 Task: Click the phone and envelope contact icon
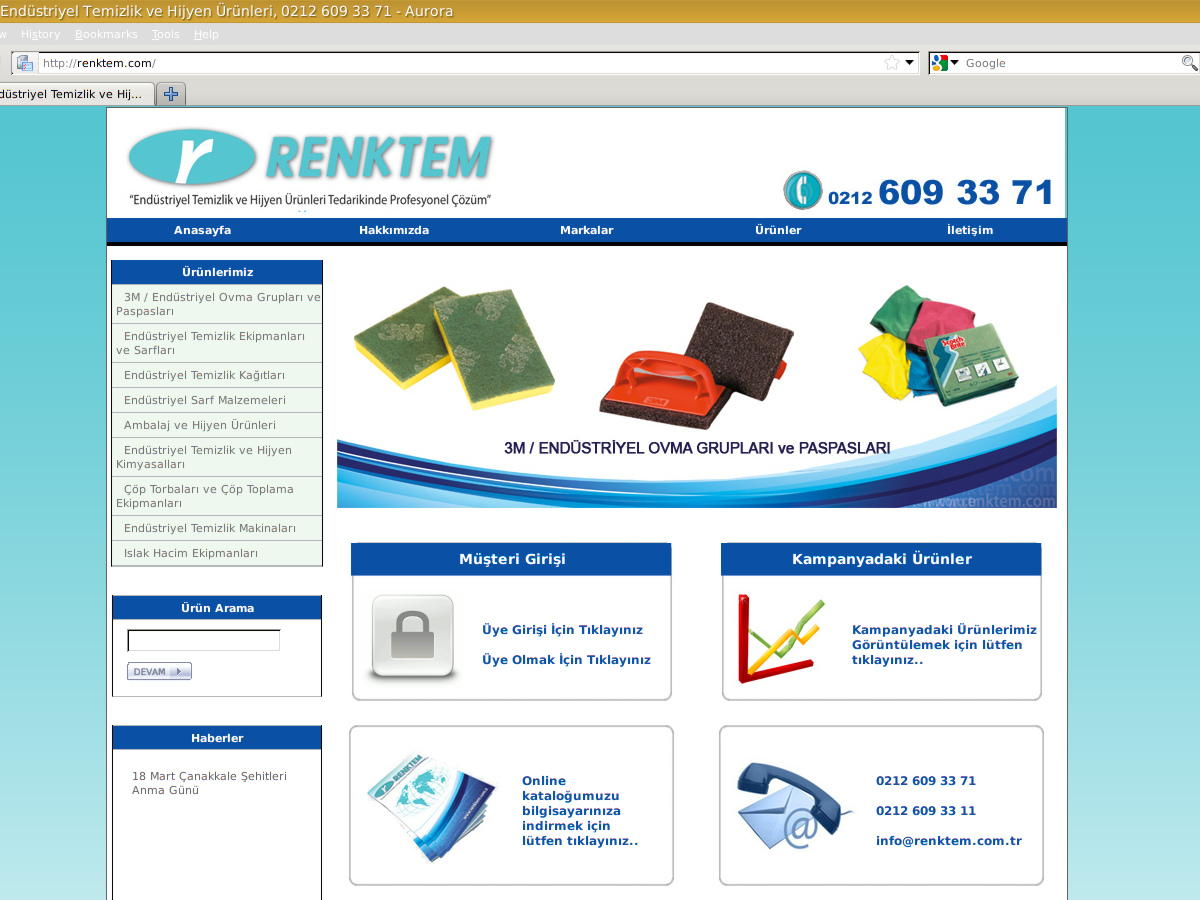(796, 806)
